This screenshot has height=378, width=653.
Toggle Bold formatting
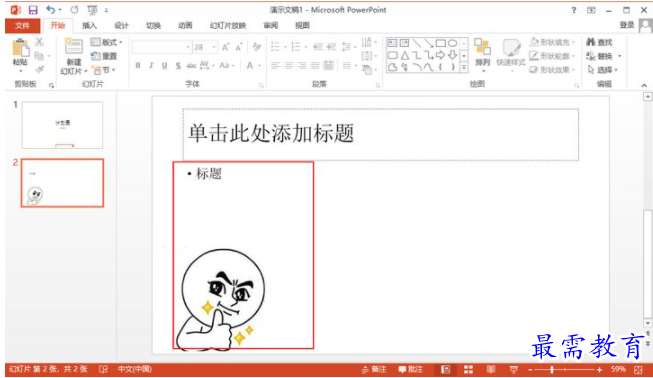tap(138, 65)
